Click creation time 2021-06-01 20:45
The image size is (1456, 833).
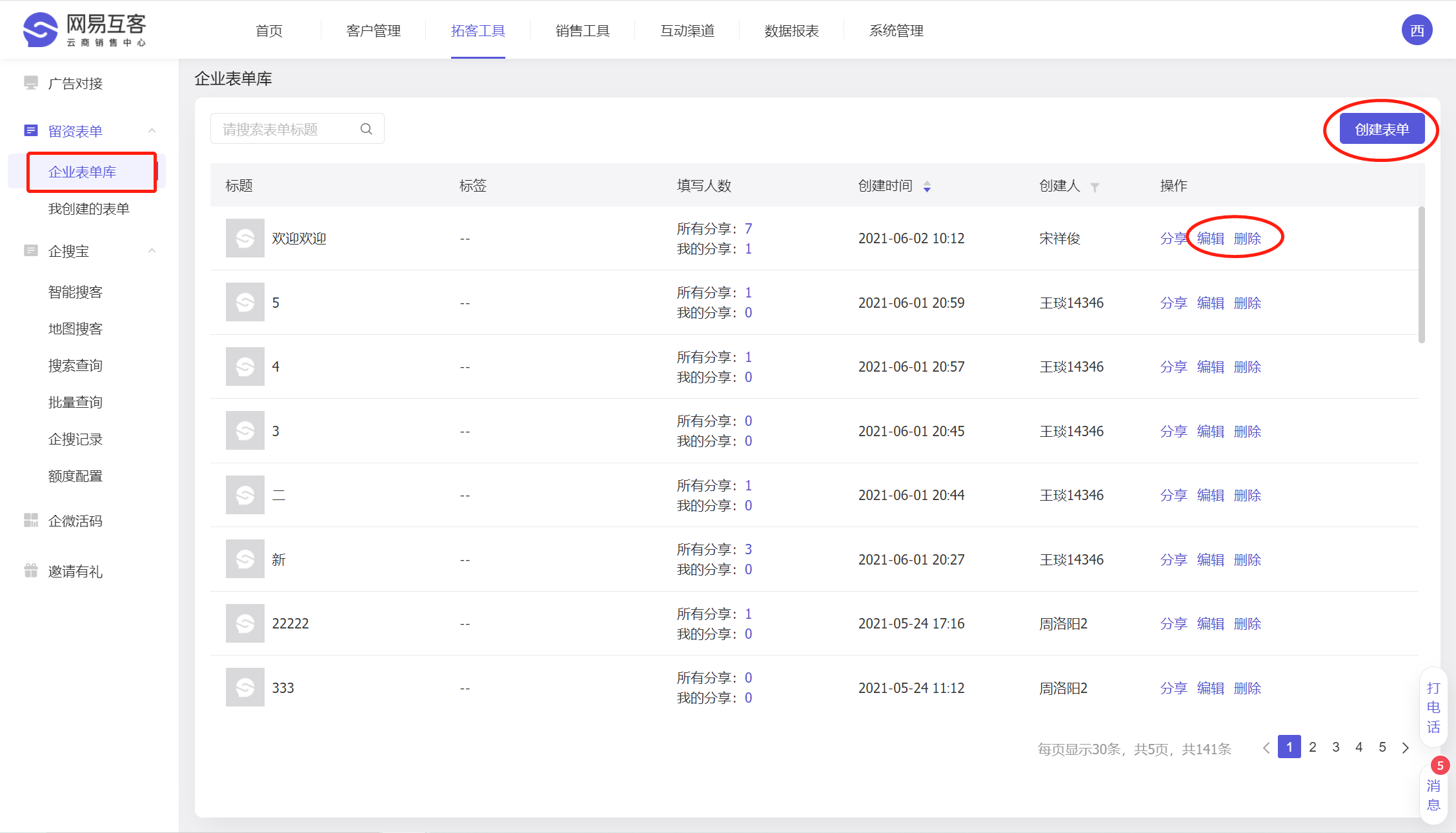[911, 431]
